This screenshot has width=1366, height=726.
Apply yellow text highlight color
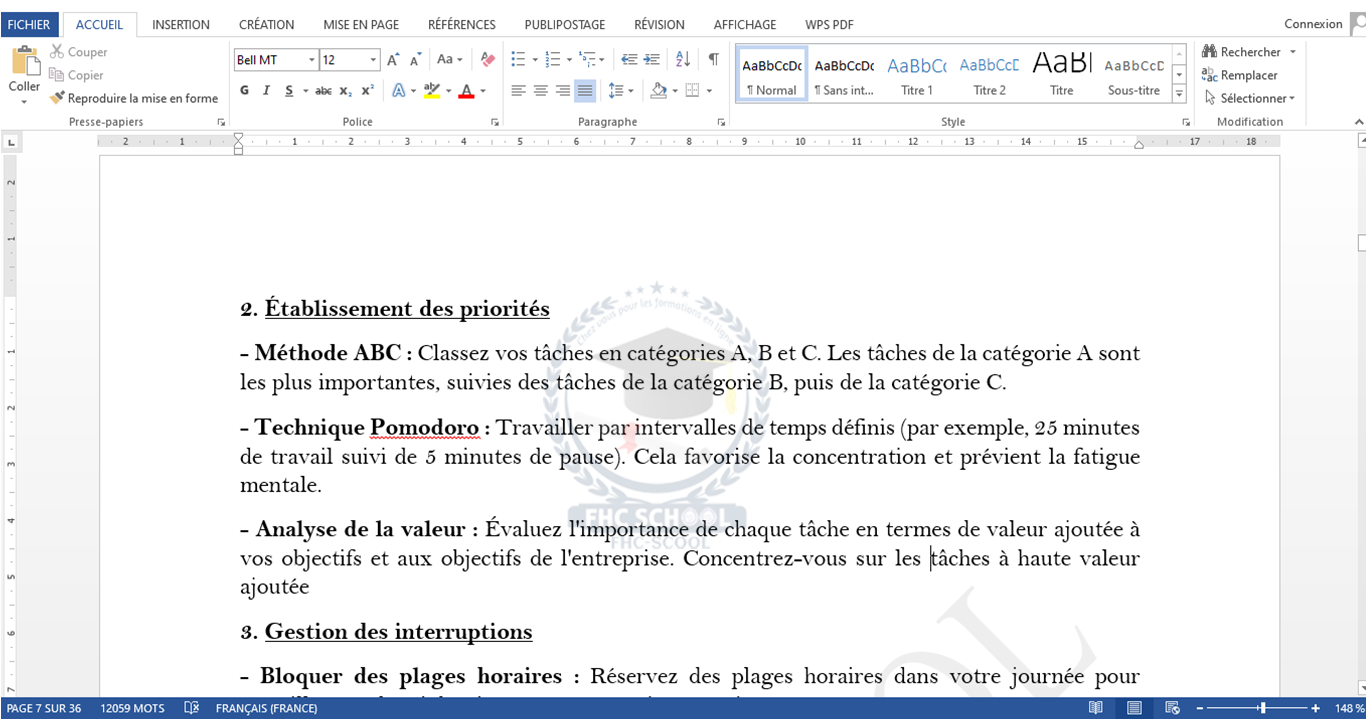pyautogui.click(x=431, y=91)
